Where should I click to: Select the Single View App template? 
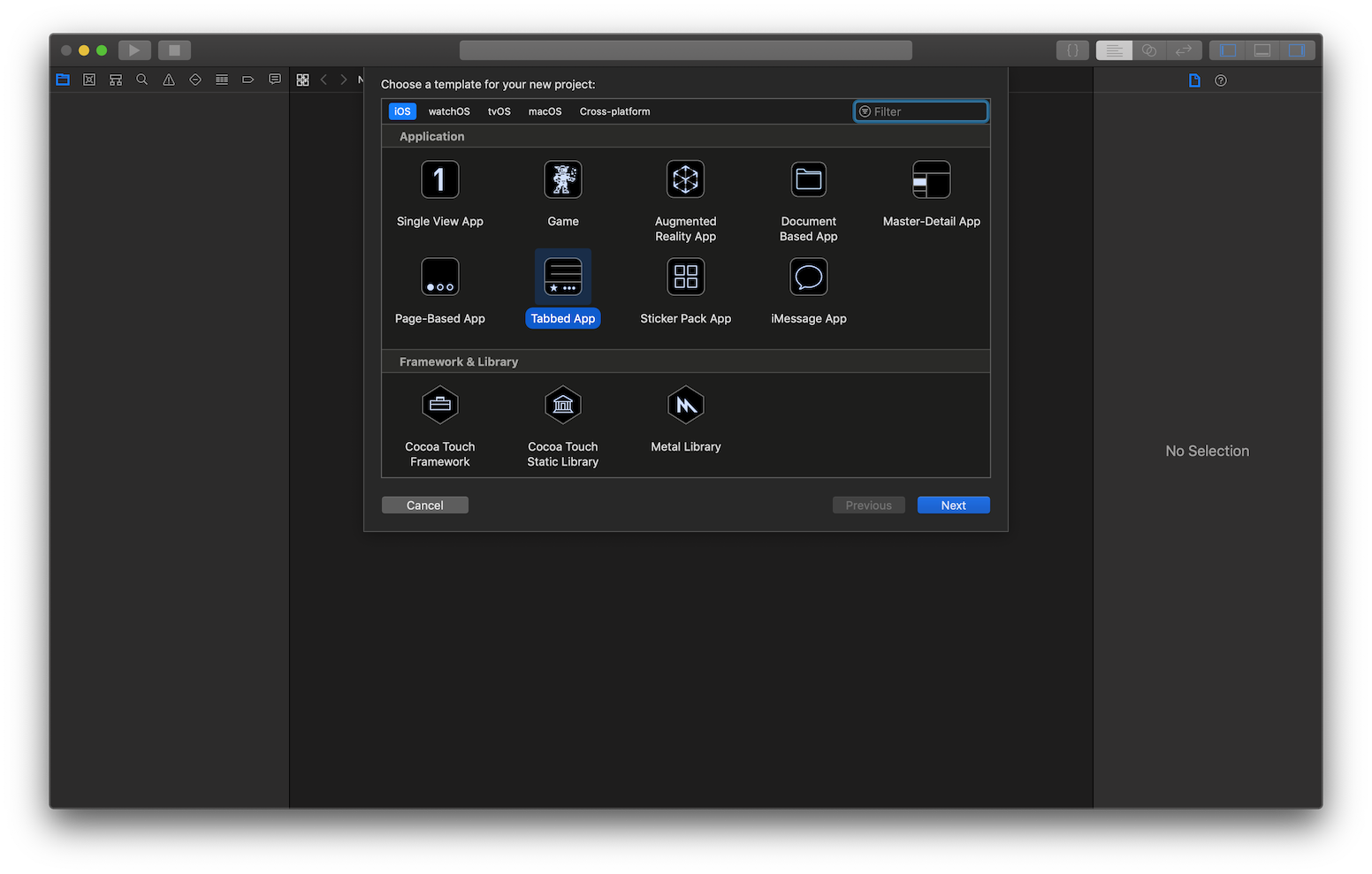pos(439,194)
